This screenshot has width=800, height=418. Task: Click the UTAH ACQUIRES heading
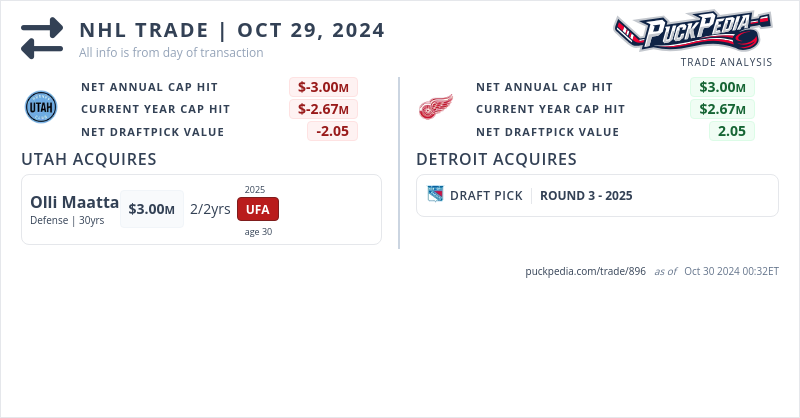tap(89, 159)
